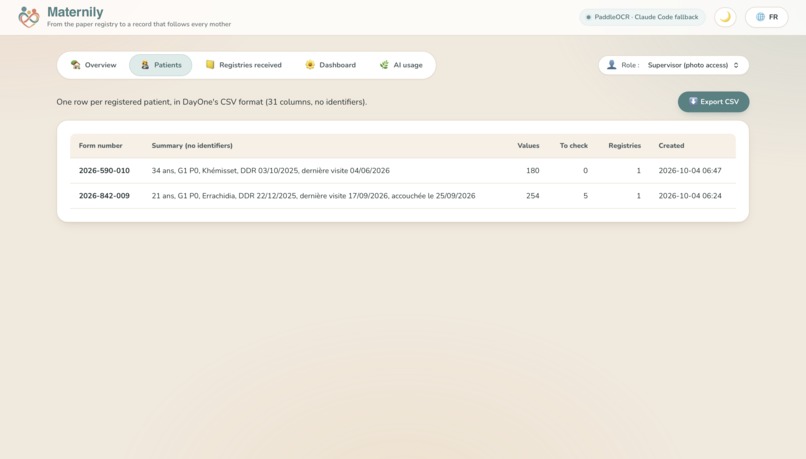
Task: Go to the Dashboard tab
Action: point(330,65)
